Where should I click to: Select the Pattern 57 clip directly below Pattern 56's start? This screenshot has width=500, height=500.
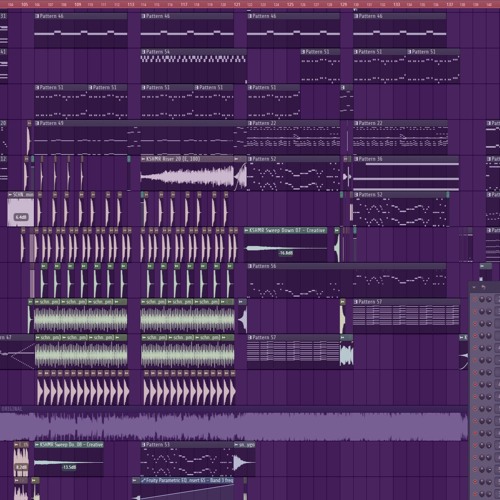click(293, 352)
